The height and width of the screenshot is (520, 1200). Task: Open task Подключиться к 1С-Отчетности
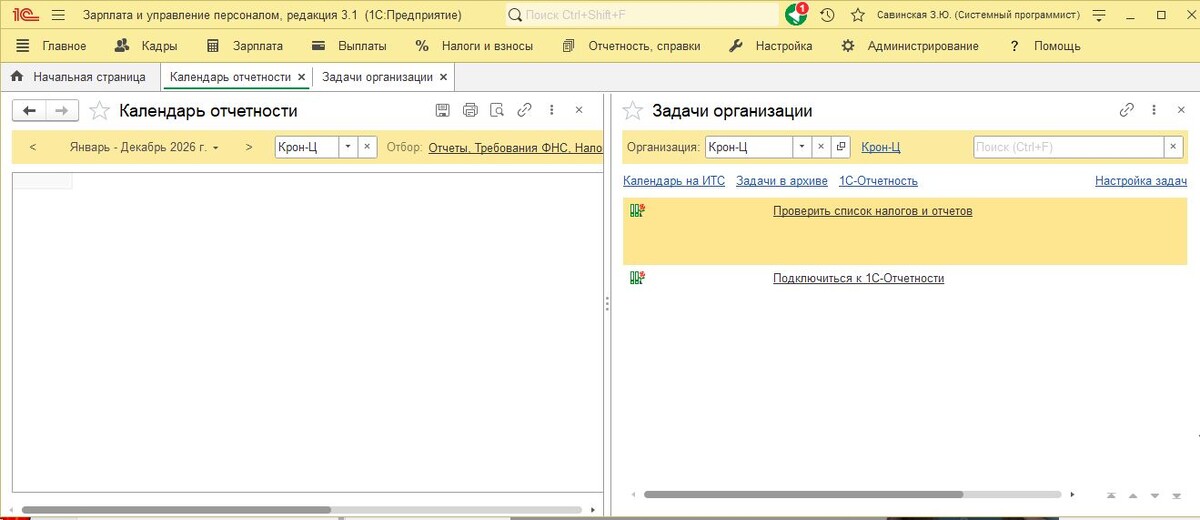[859, 278]
